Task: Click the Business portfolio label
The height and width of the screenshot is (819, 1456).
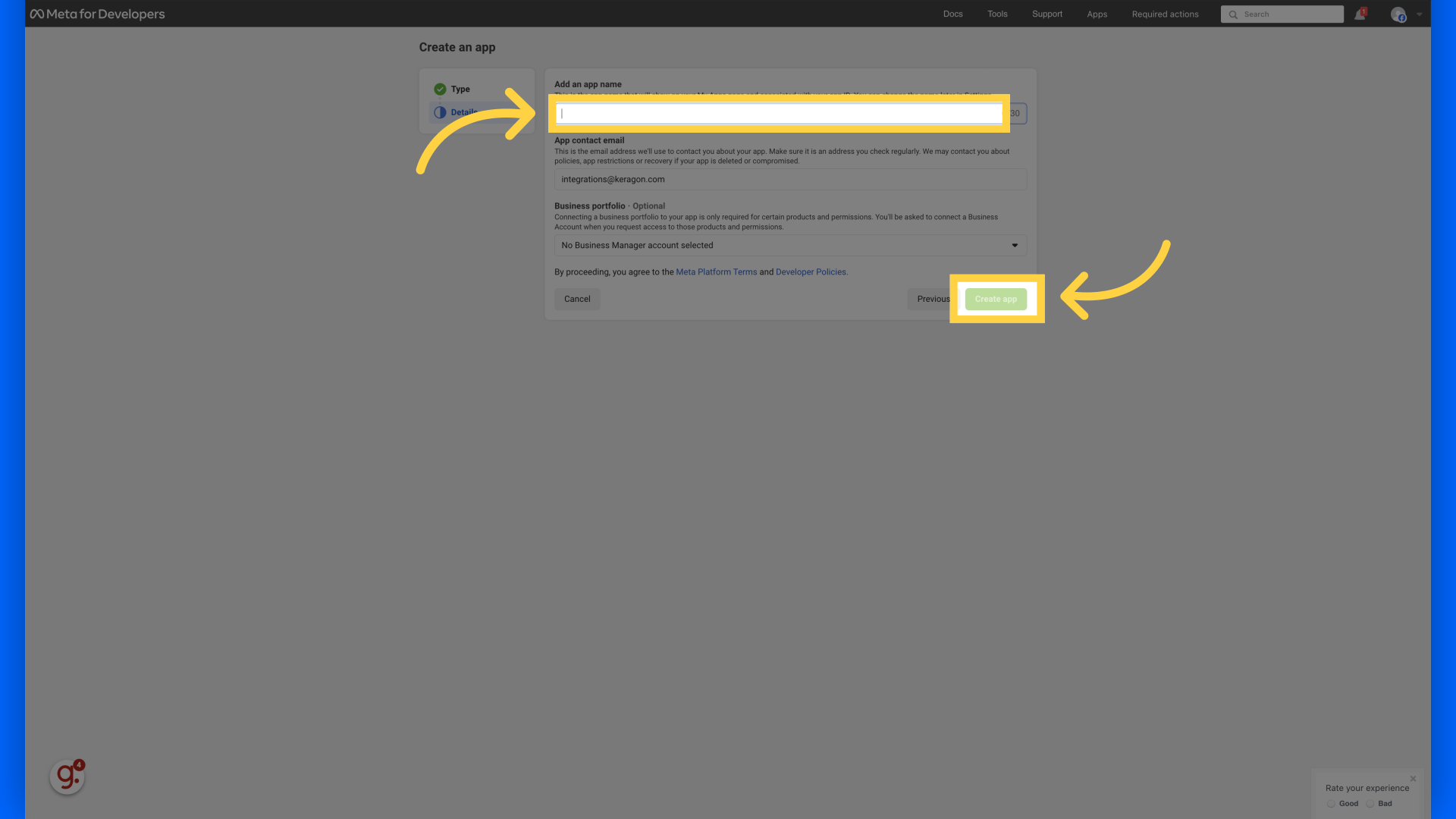Action: pos(590,206)
